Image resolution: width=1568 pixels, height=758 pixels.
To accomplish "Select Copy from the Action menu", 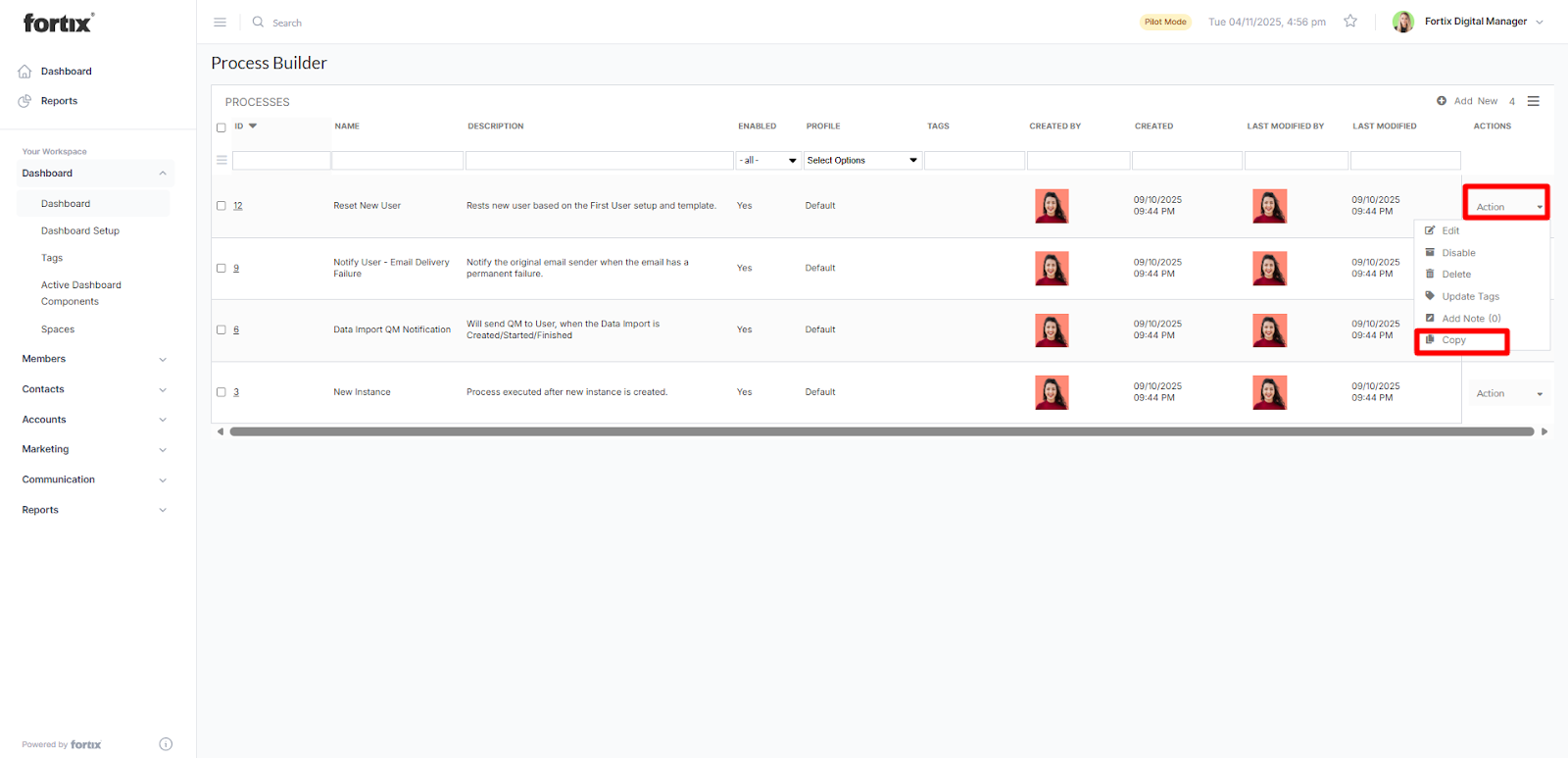I will (x=1454, y=340).
